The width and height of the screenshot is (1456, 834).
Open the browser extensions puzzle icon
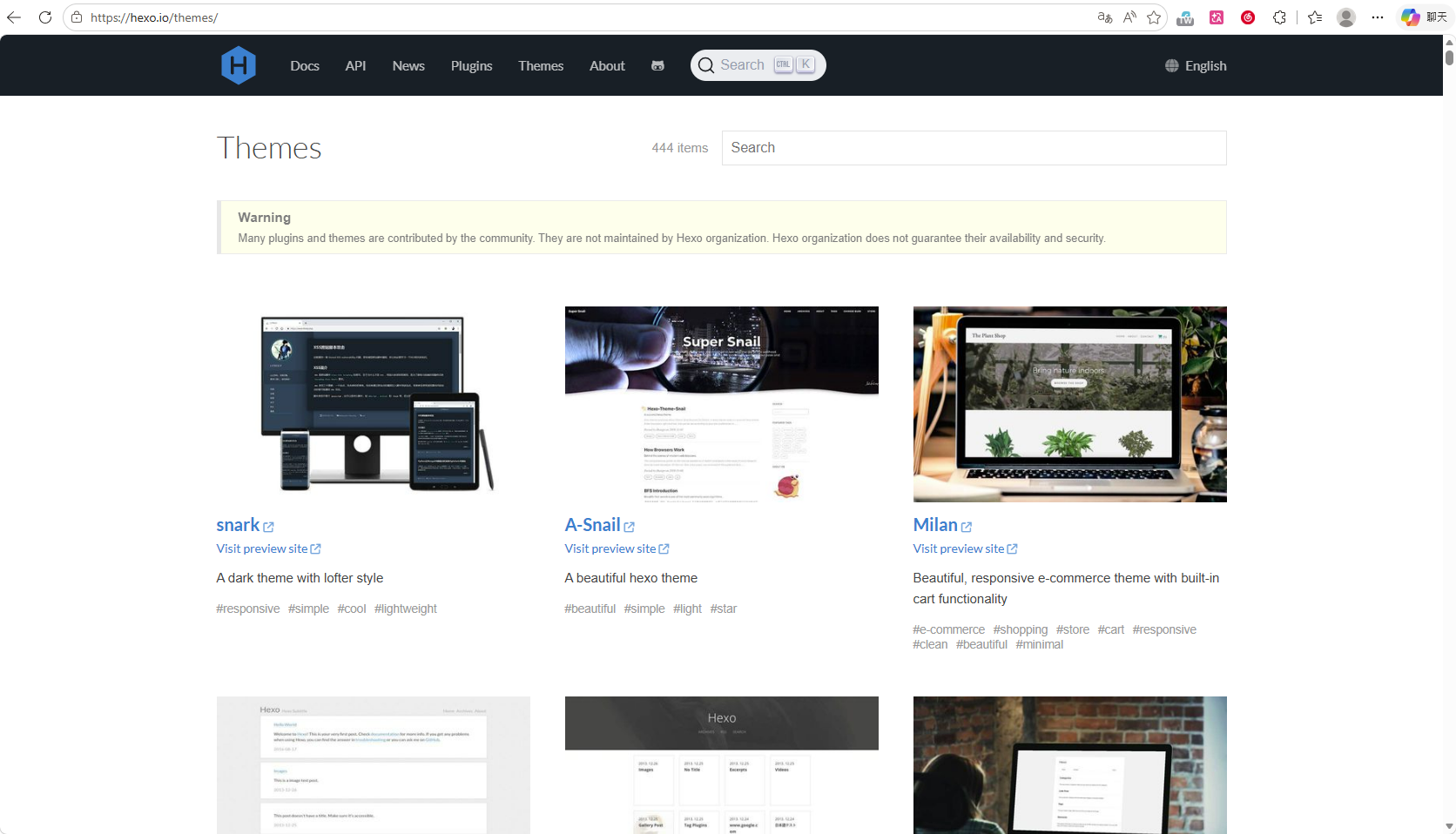click(1279, 17)
